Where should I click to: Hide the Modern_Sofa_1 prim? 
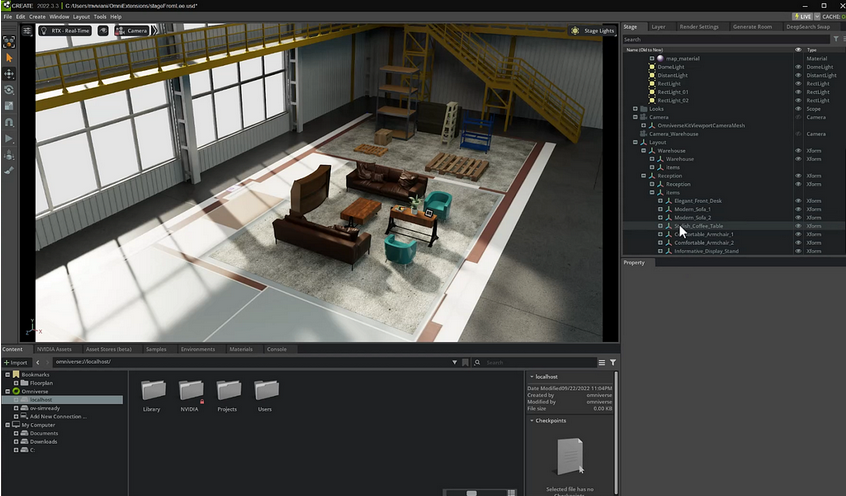tap(798, 209)
